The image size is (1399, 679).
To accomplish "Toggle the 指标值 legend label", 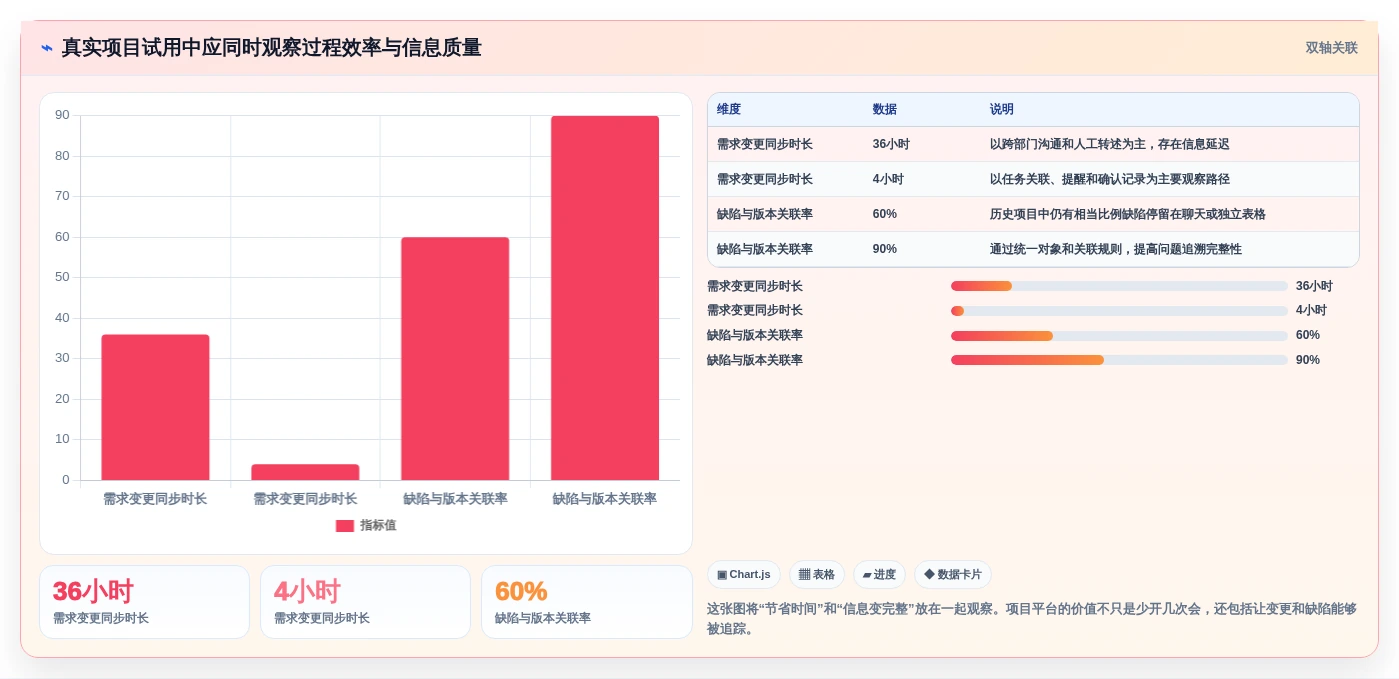I will (x=378, y=526).
